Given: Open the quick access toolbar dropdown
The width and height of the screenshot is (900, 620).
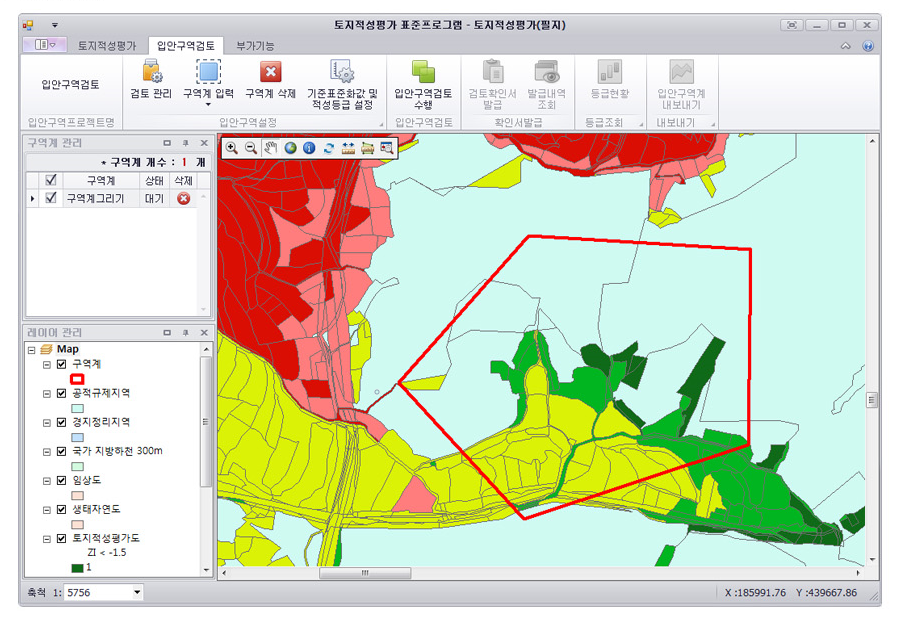Looking at the screenshot, I should tap(55, 25).
